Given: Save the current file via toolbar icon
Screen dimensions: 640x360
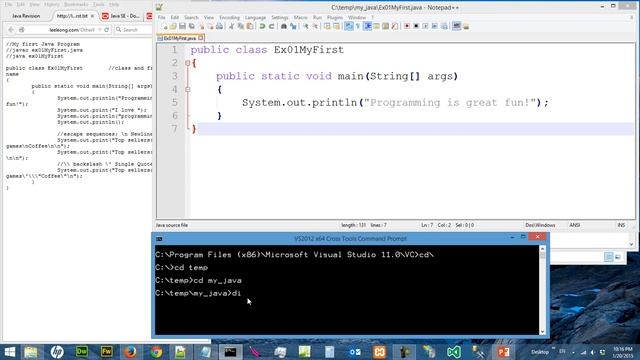Looking at the screenshot, I should 182,26.
